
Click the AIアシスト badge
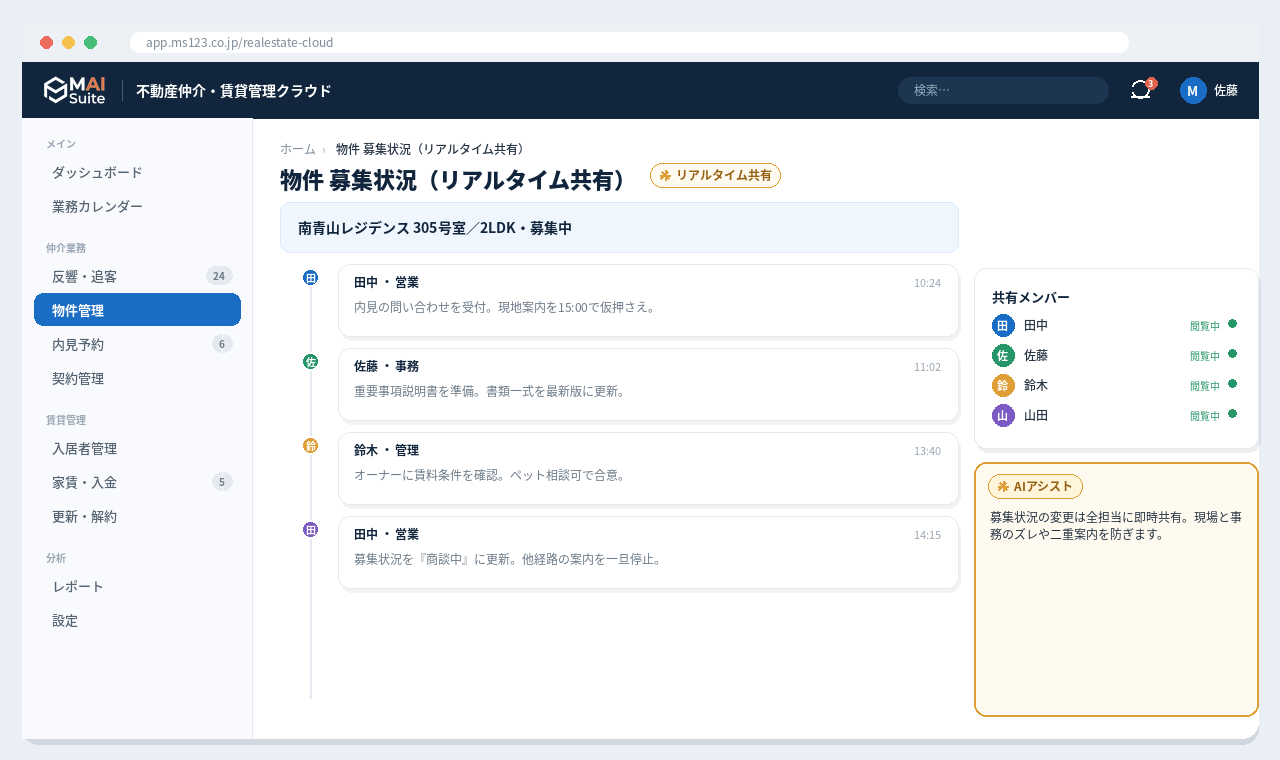[1035, 486]
